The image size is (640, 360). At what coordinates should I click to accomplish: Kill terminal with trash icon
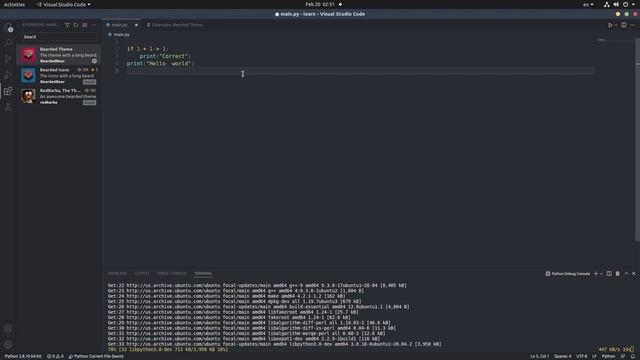point(618,273)
